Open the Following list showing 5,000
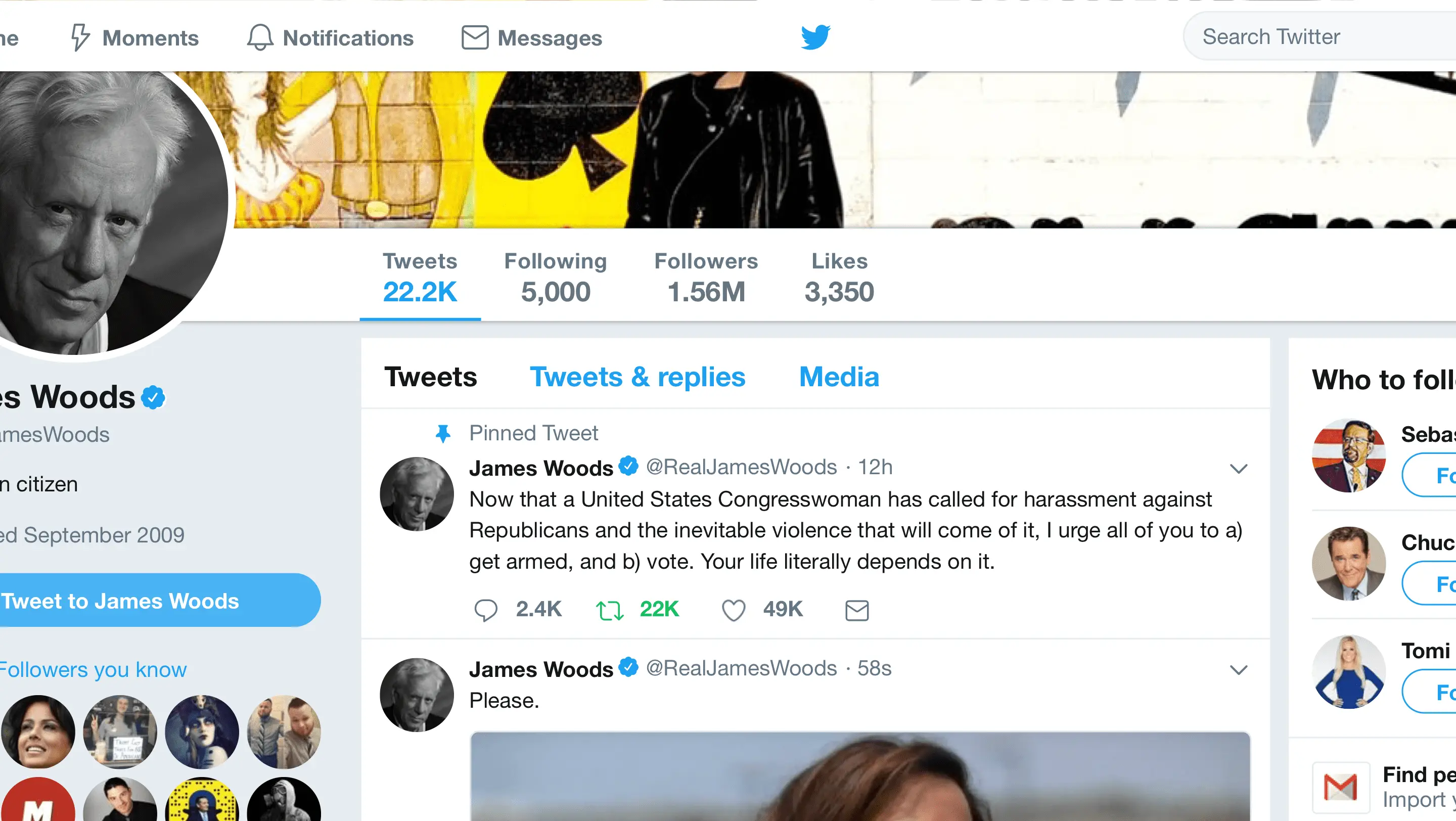The height and width of the screenshot is (821, 1456). [555, 279]
